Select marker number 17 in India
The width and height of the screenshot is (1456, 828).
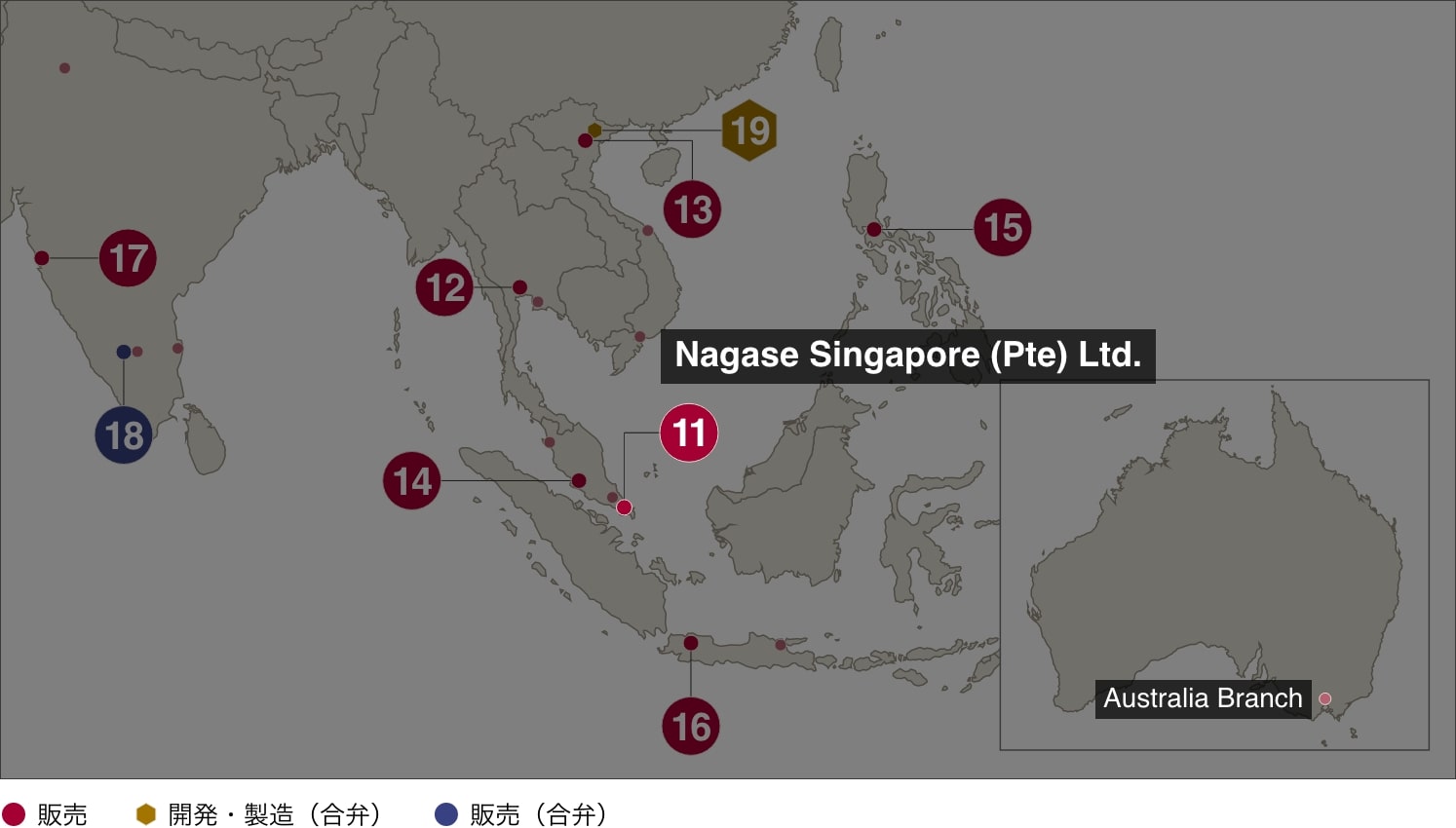click(128, 258)
